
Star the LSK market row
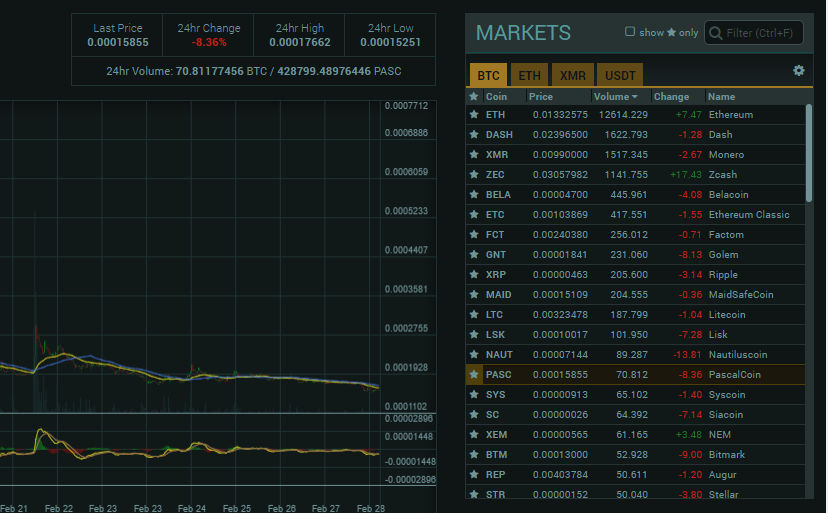click(x=474, y=334)
